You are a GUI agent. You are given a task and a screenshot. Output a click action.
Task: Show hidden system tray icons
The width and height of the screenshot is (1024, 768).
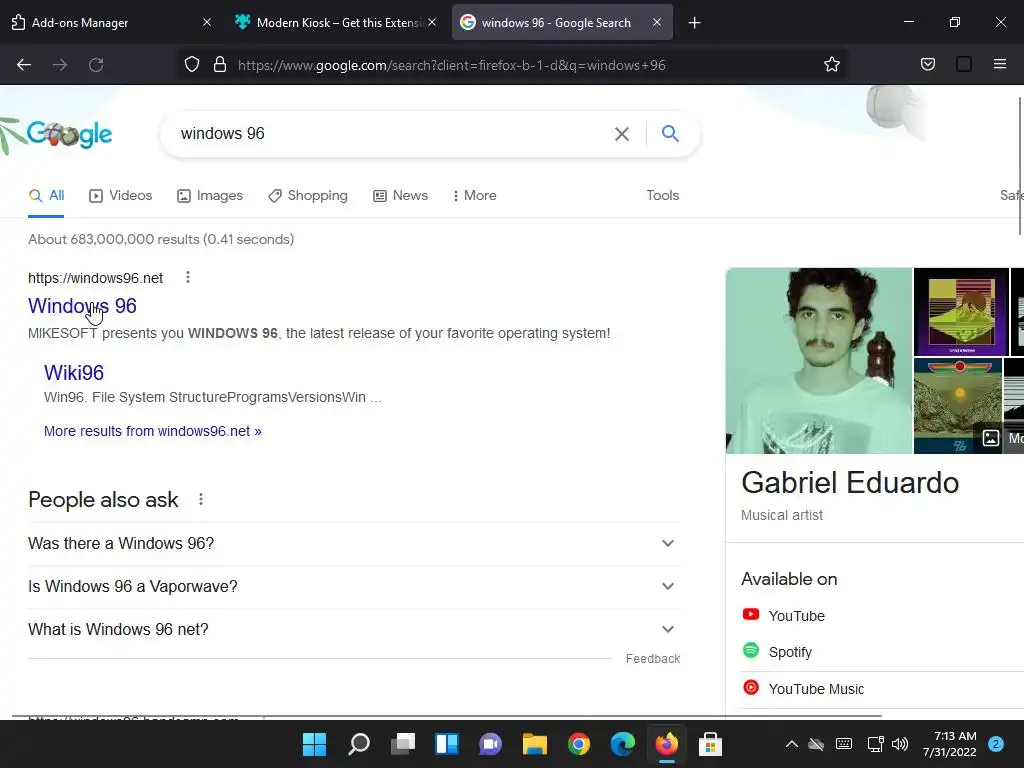[792, 744]
